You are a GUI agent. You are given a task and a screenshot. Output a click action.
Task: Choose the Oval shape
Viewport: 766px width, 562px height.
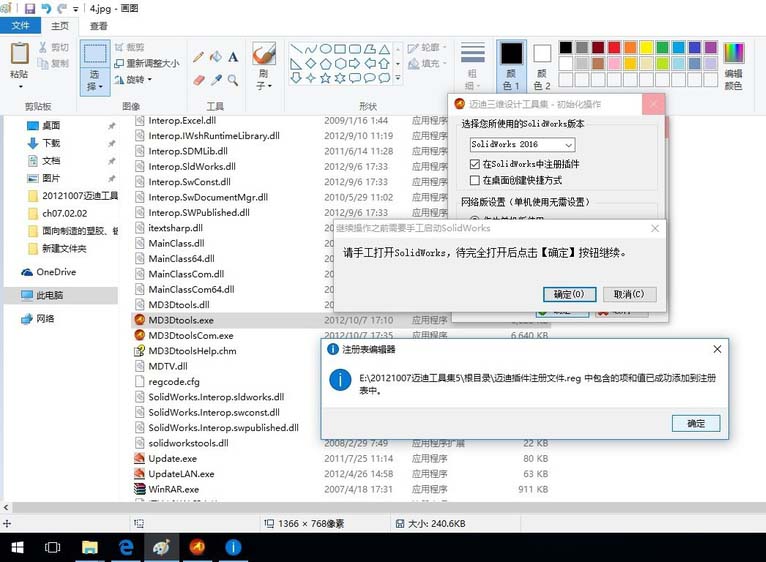pyautogui.click(x=325, y=49)
